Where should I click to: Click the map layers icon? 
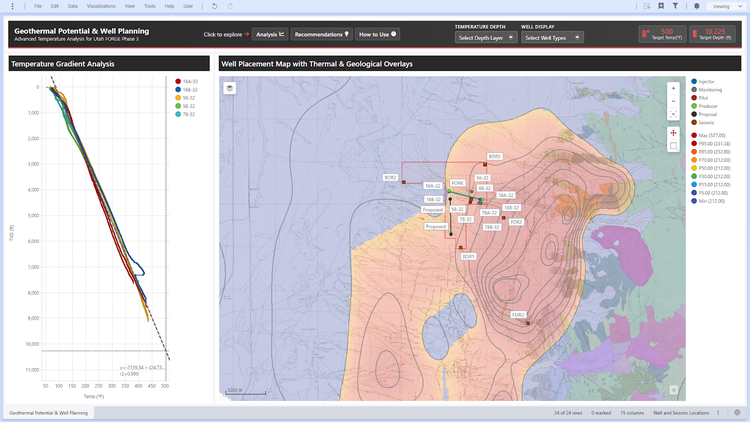[x=230, y=88]
